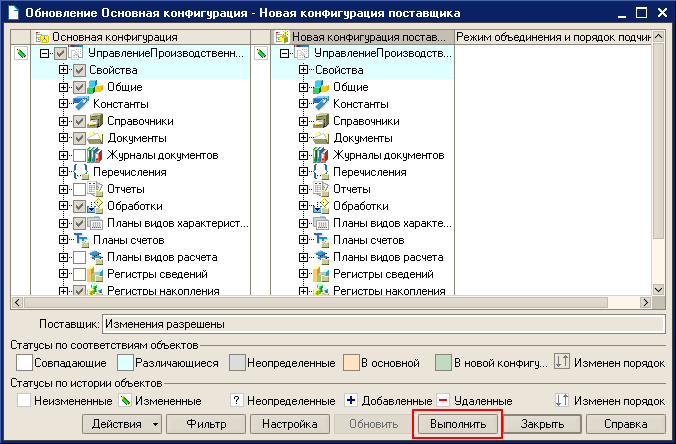676x444 pixels.
Task: Click the Различающиеся status color swatch
Action: (x=125, y=363)
